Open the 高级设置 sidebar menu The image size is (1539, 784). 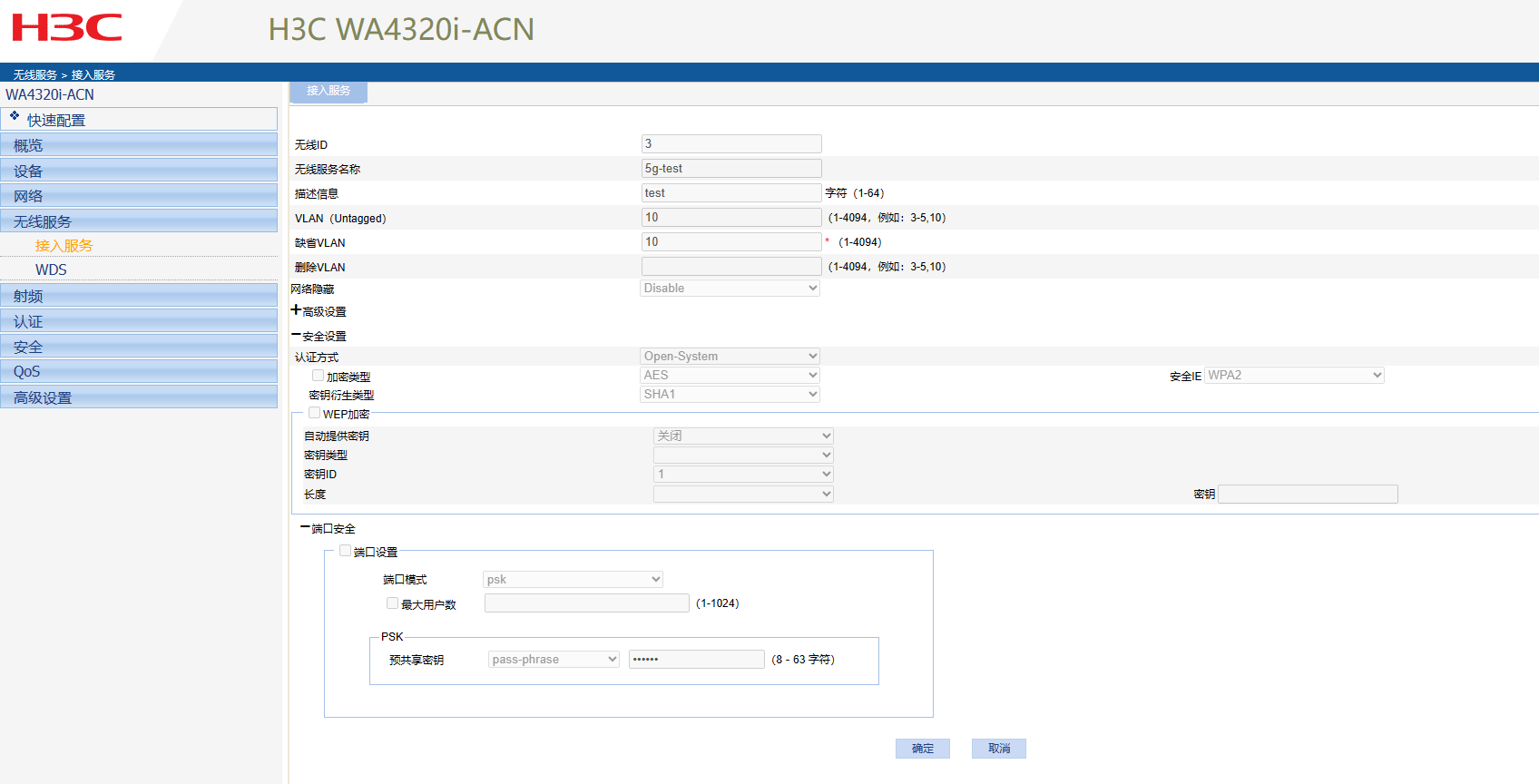(x=139, y=397)
